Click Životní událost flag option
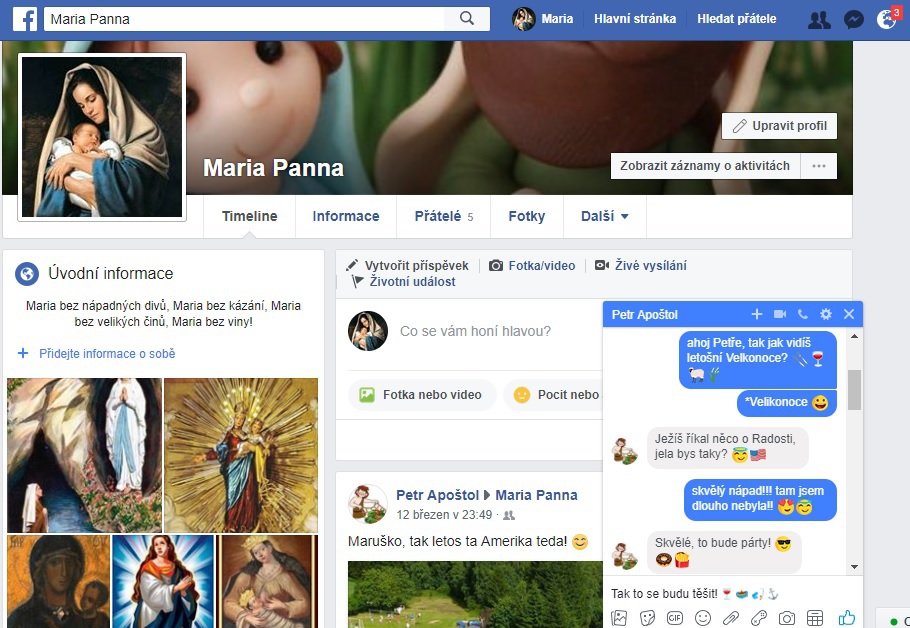910x628 pixels. (404, 281)
